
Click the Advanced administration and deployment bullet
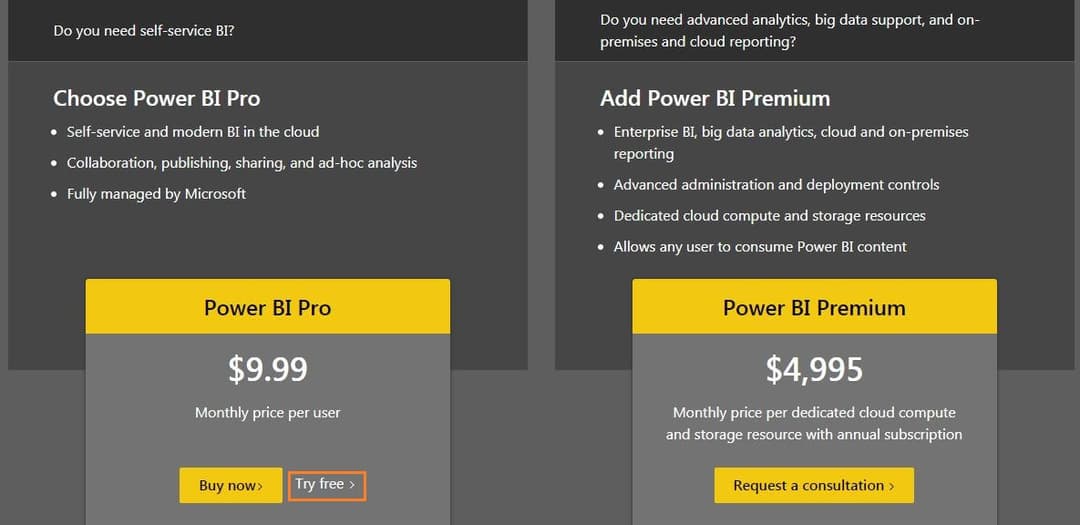(x=776, y=184)
